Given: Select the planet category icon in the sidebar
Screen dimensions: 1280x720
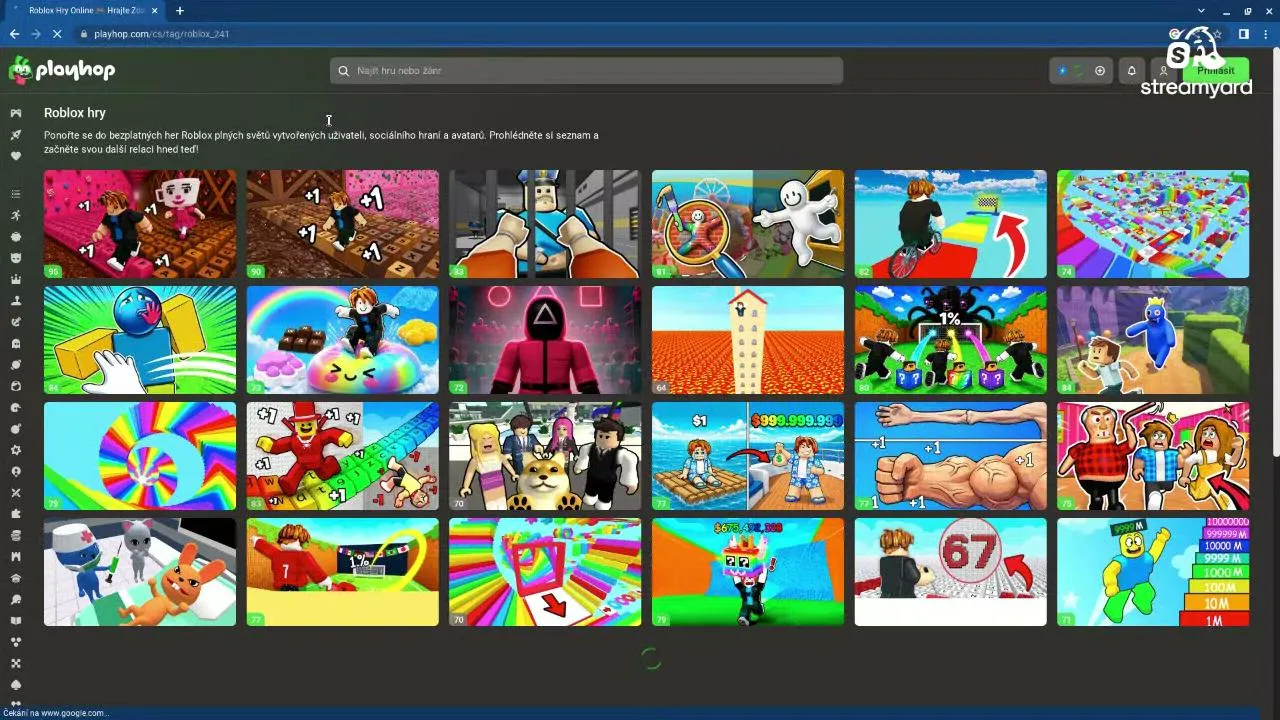Looking at the screenshot, I should click(16, 364).
